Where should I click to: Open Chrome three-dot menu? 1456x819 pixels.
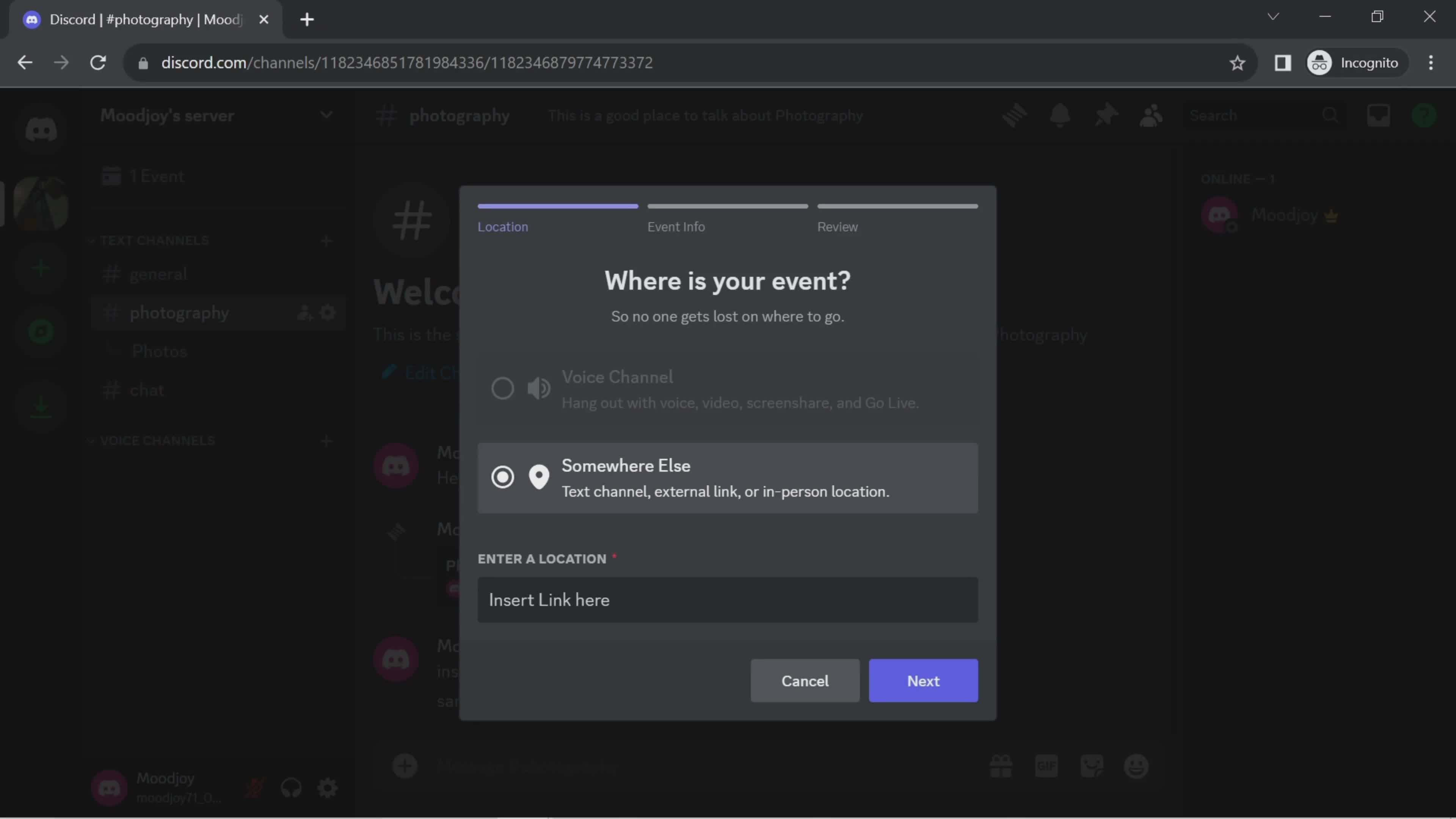(x=1431, y=63)
